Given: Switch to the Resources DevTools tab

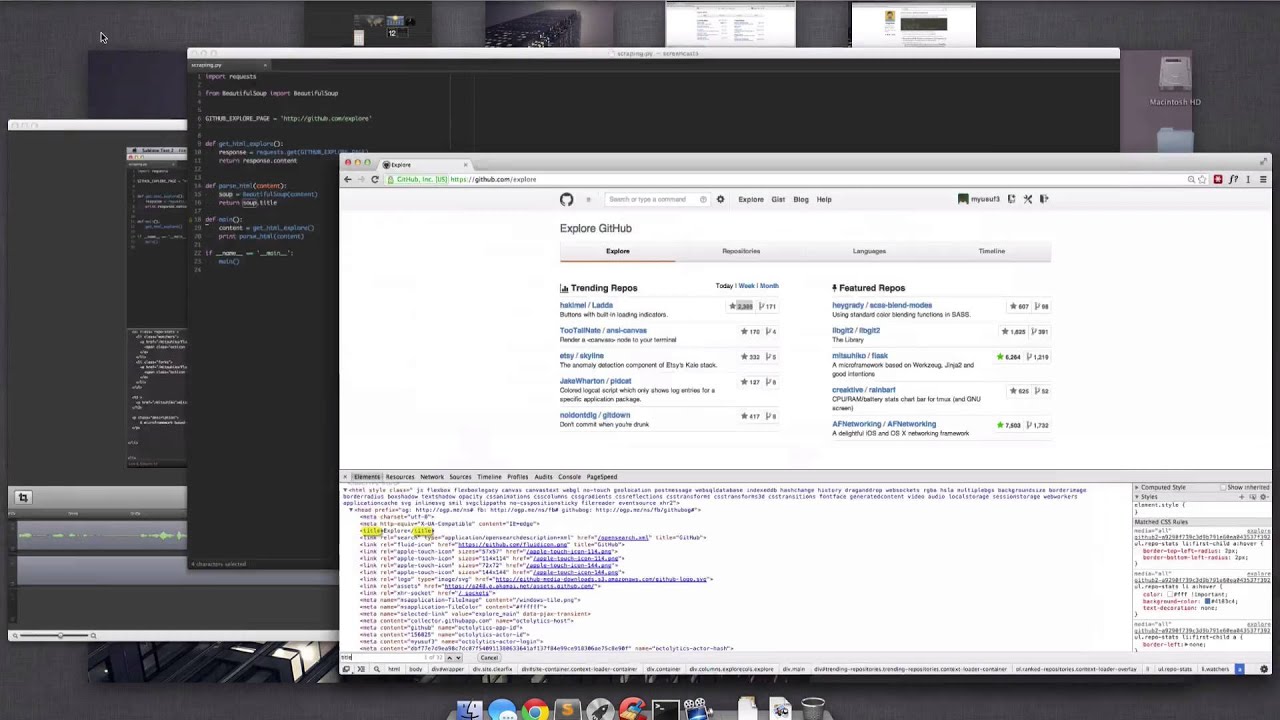Looking at the screenshot, I should coord(400,477).
